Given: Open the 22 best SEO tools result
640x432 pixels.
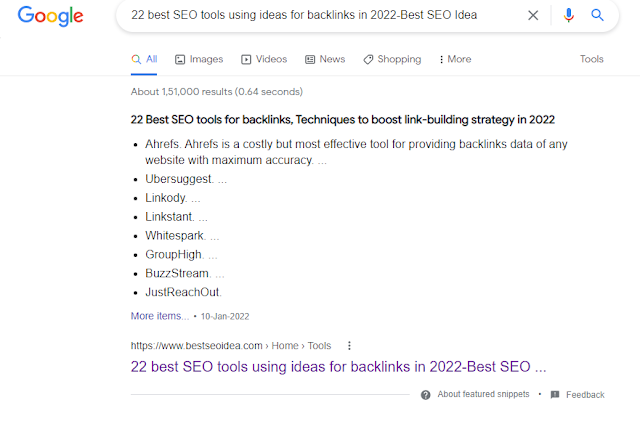Looking at the screenshot, I should coord(338,367).
